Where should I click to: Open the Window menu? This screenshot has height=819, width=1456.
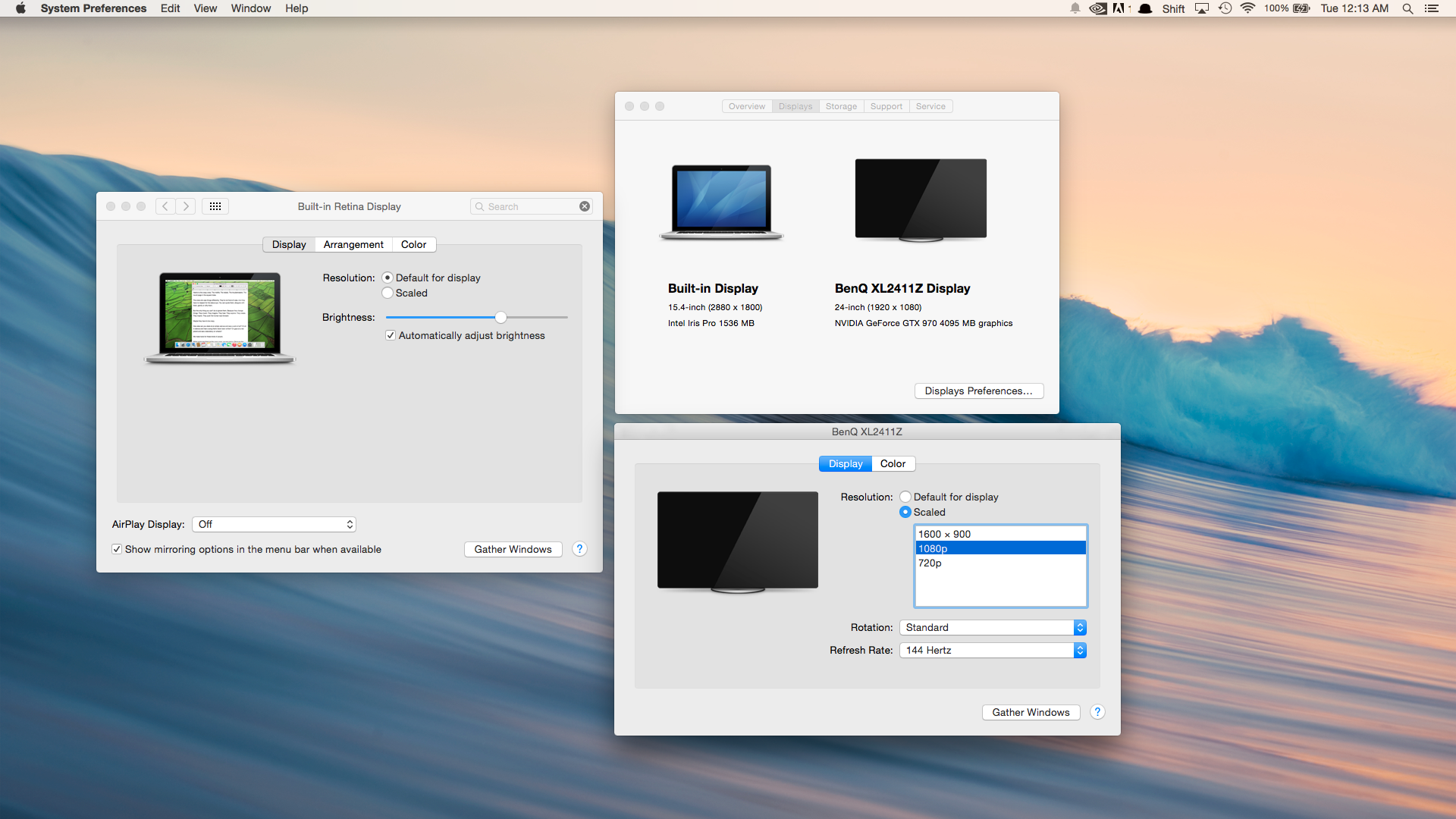click(250, 8)
